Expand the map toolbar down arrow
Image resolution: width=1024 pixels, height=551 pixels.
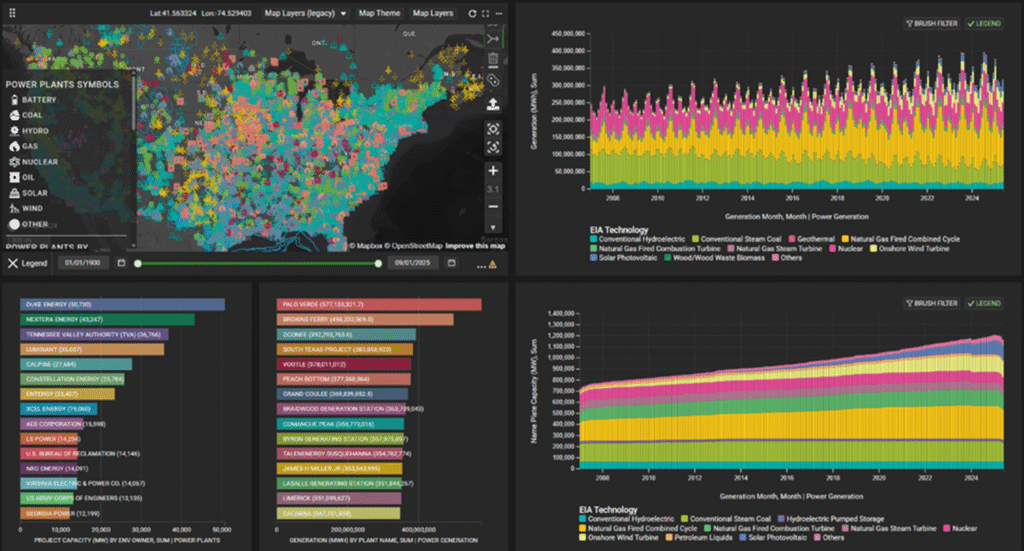tap(493, 228)
